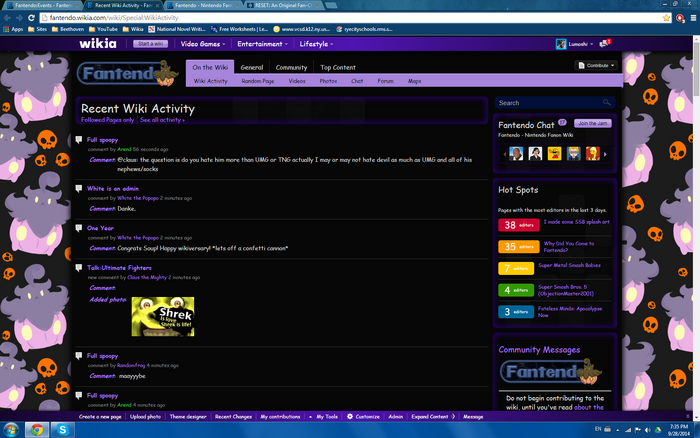
Task: Click the search magnifier icon
Action: pyautogui.click(x=606, y=103)
